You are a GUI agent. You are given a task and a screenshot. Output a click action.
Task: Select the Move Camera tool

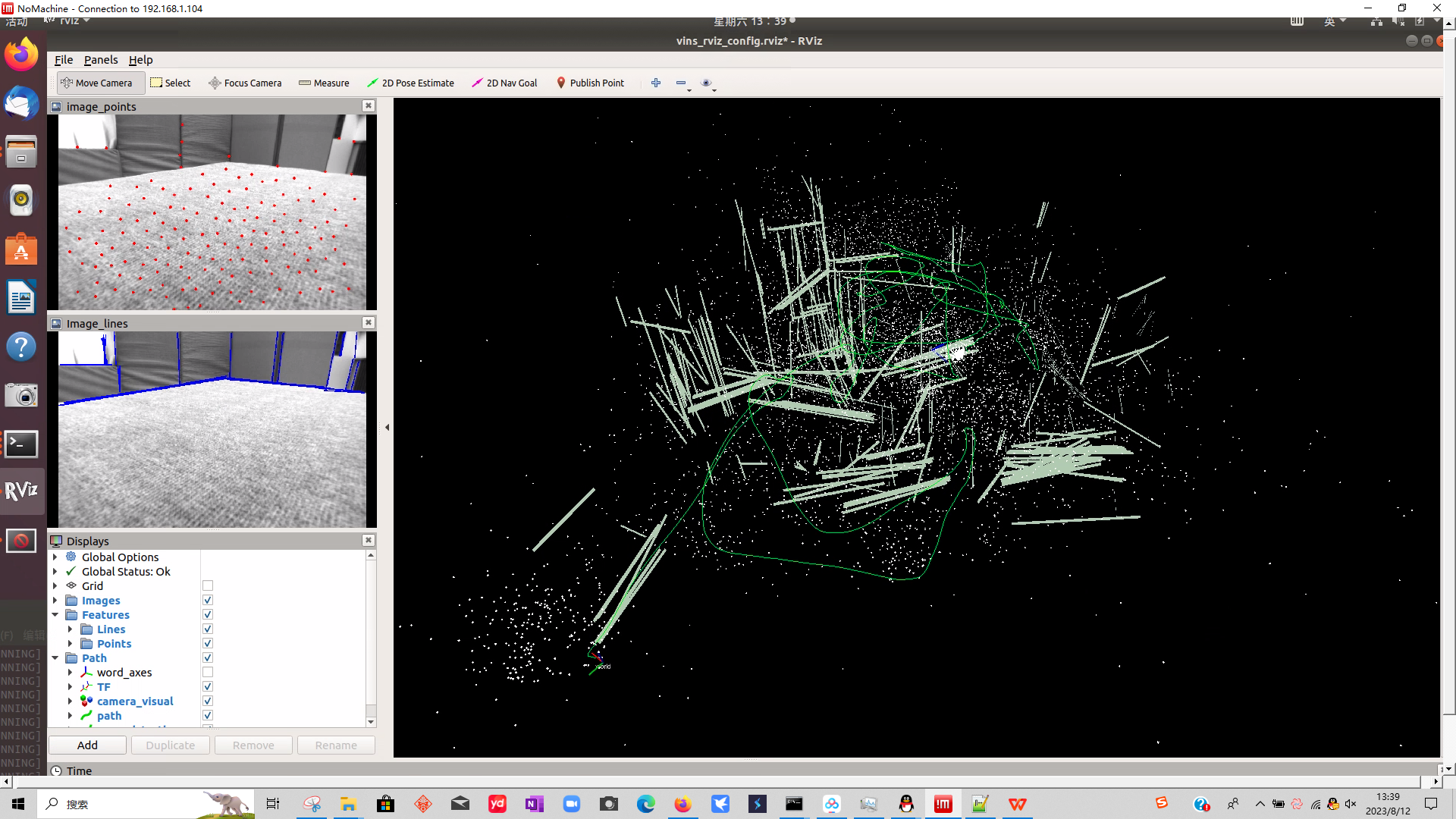(x=96, y=83)
